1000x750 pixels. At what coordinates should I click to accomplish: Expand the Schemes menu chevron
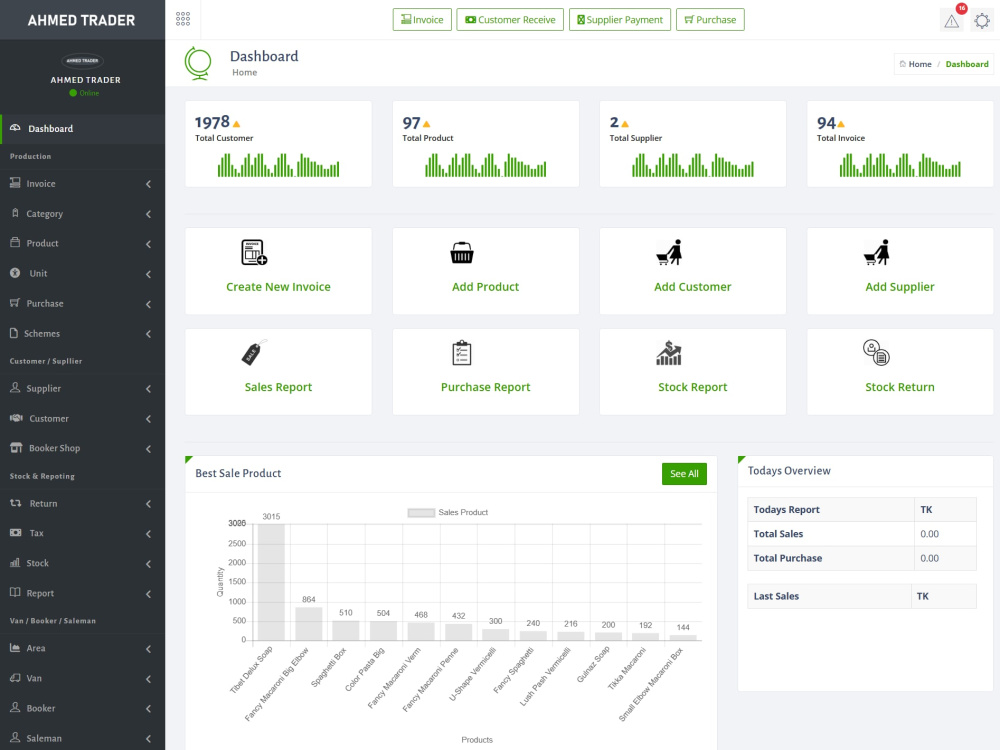(x=149, y=334)
